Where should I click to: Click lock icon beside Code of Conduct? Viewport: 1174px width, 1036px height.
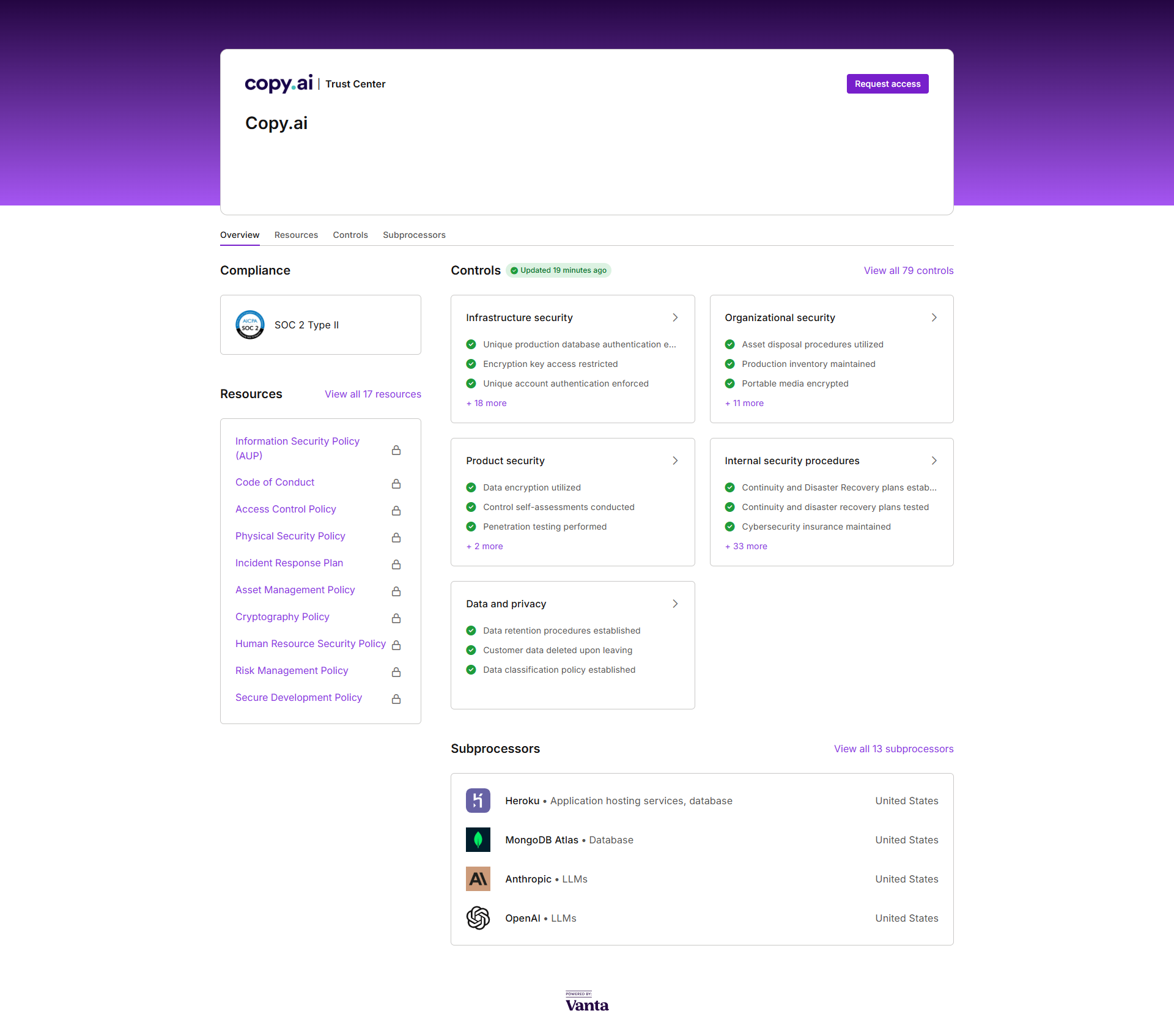[x=396, y=484]
